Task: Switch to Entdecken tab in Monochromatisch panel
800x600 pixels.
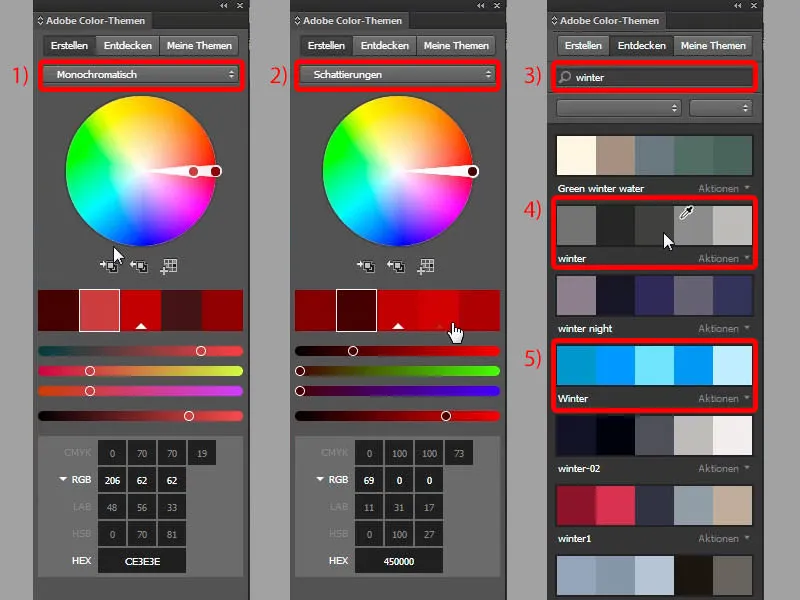Action: tap(128, 45)
